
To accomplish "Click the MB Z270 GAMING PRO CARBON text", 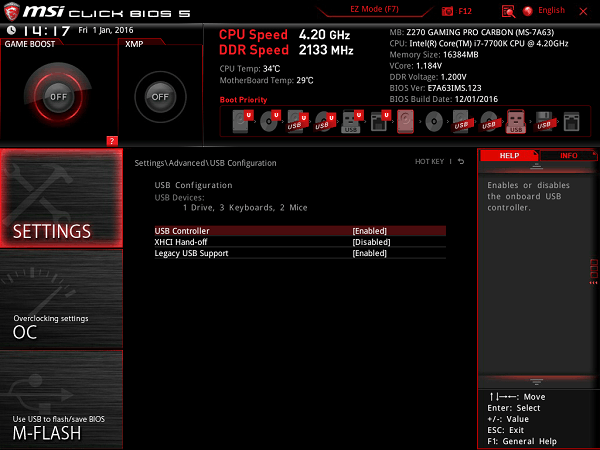I will coord(471,32).
